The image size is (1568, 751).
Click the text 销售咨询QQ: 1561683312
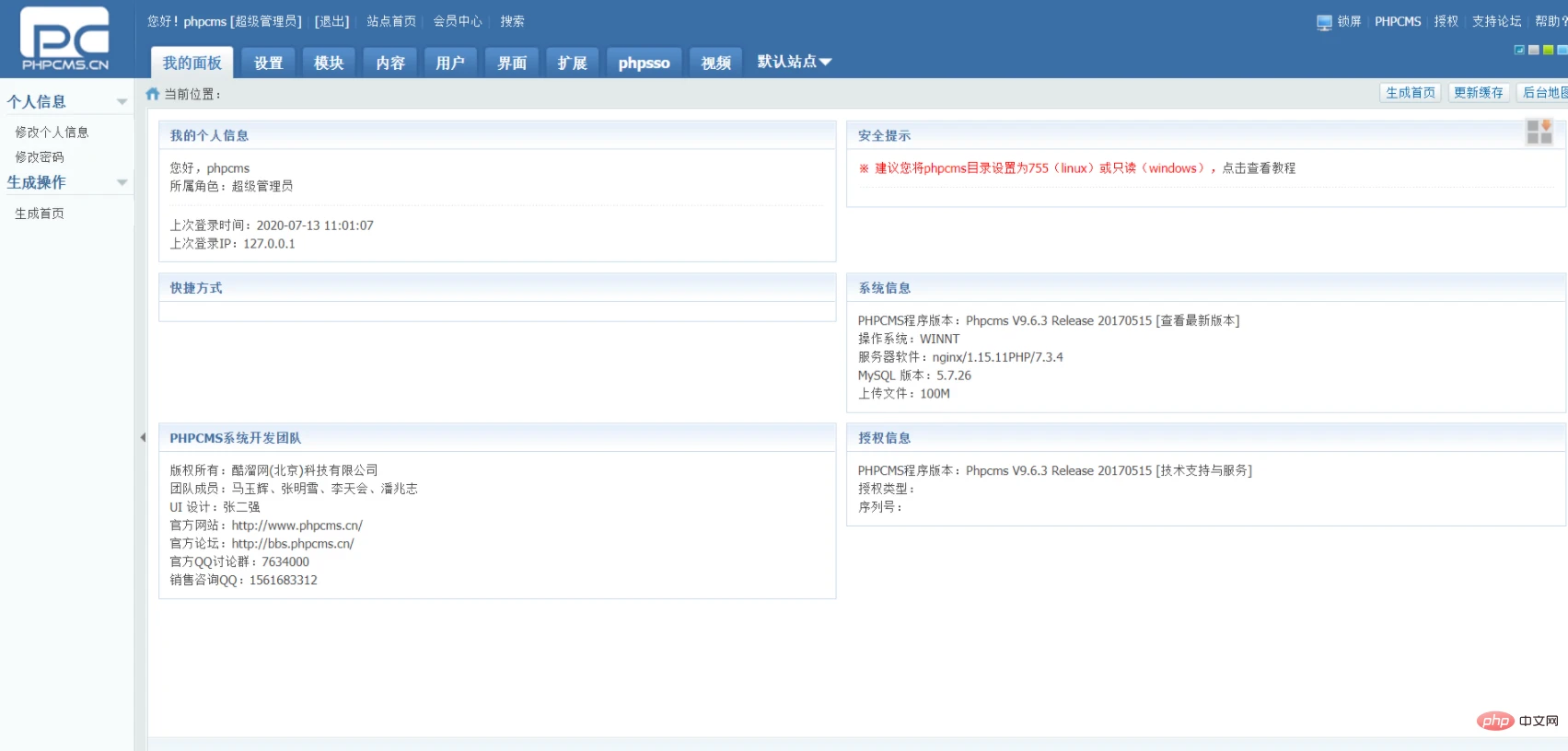click(x=243, y=581)
